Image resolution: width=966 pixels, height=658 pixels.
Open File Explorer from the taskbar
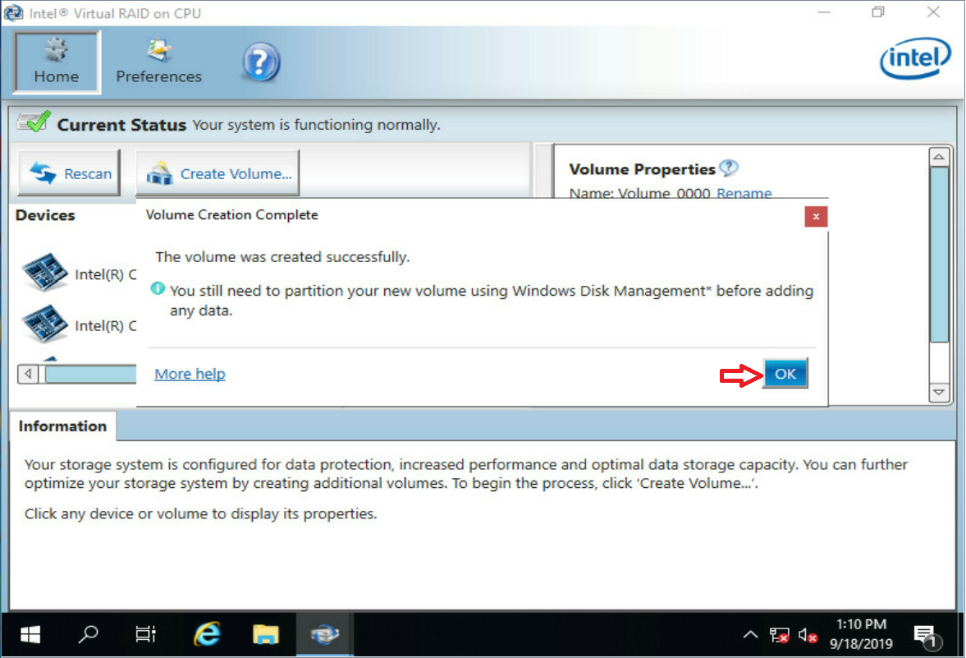coord(266,634)
